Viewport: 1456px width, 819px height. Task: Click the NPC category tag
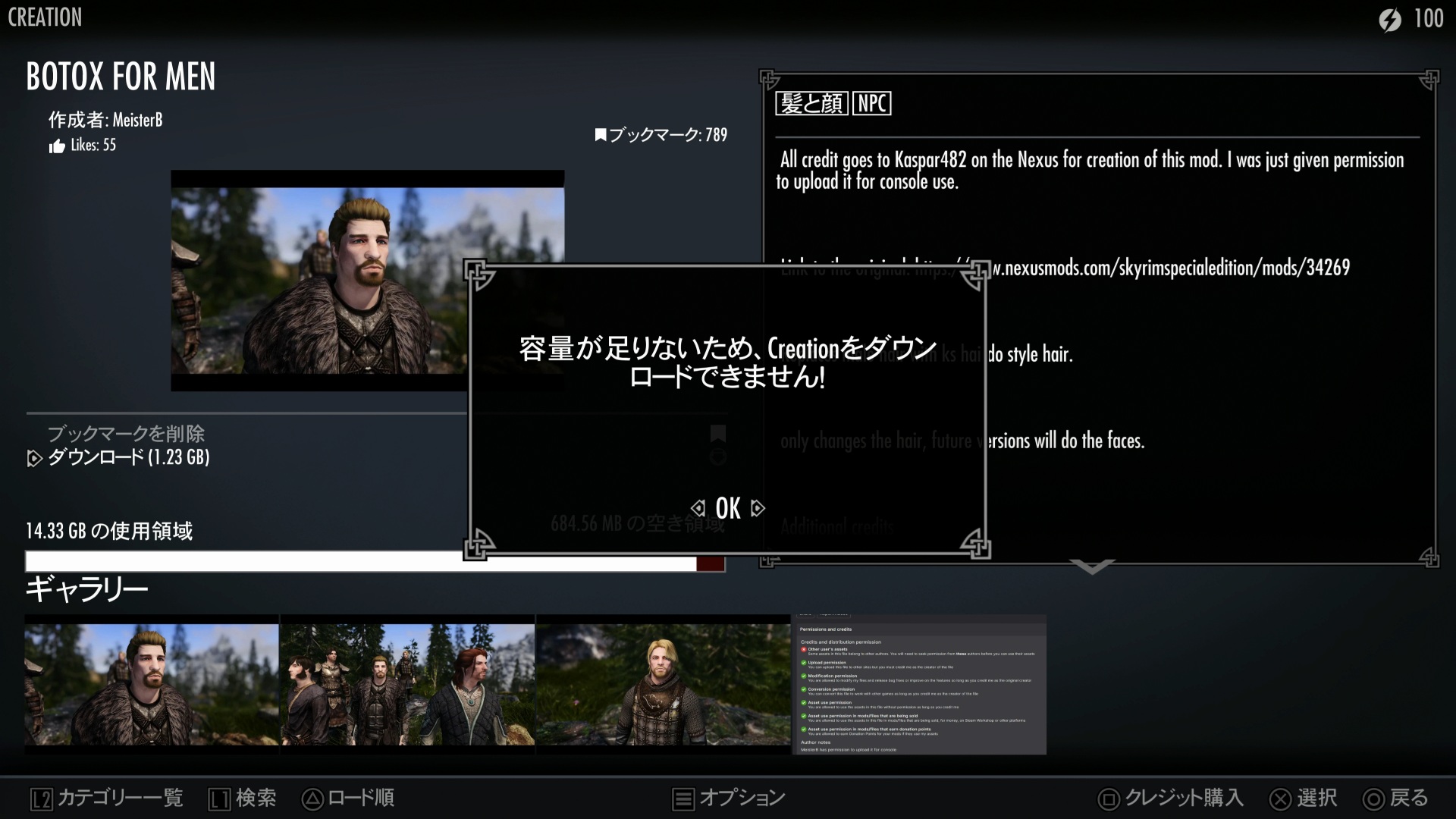point(872,103)
